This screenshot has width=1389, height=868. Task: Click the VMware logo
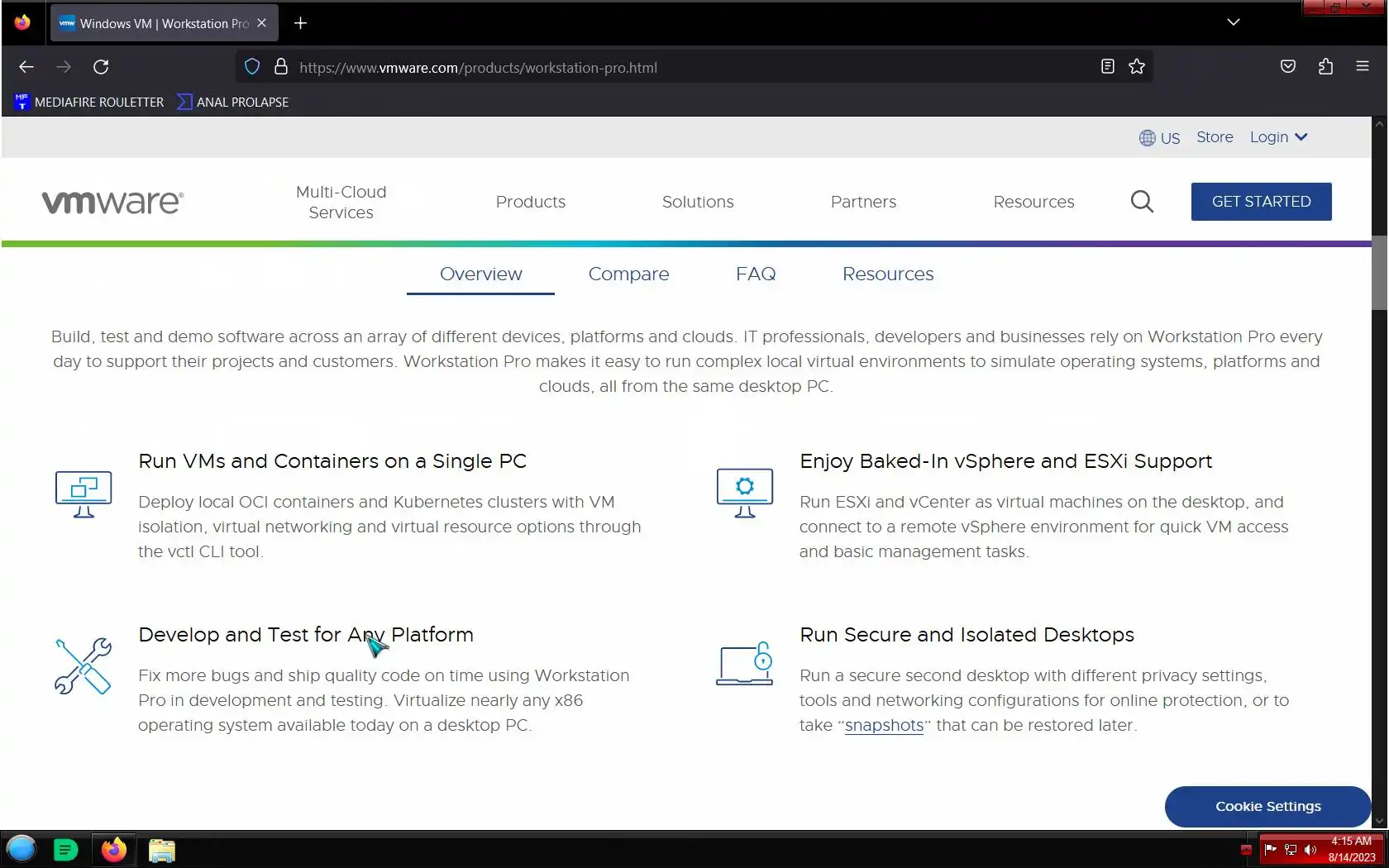click(x=112, y=202)
